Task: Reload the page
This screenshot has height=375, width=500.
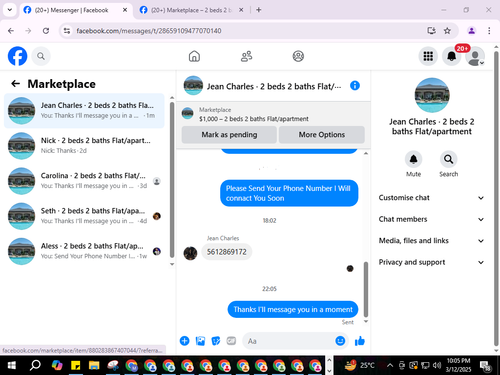Action: pos(46,31)
